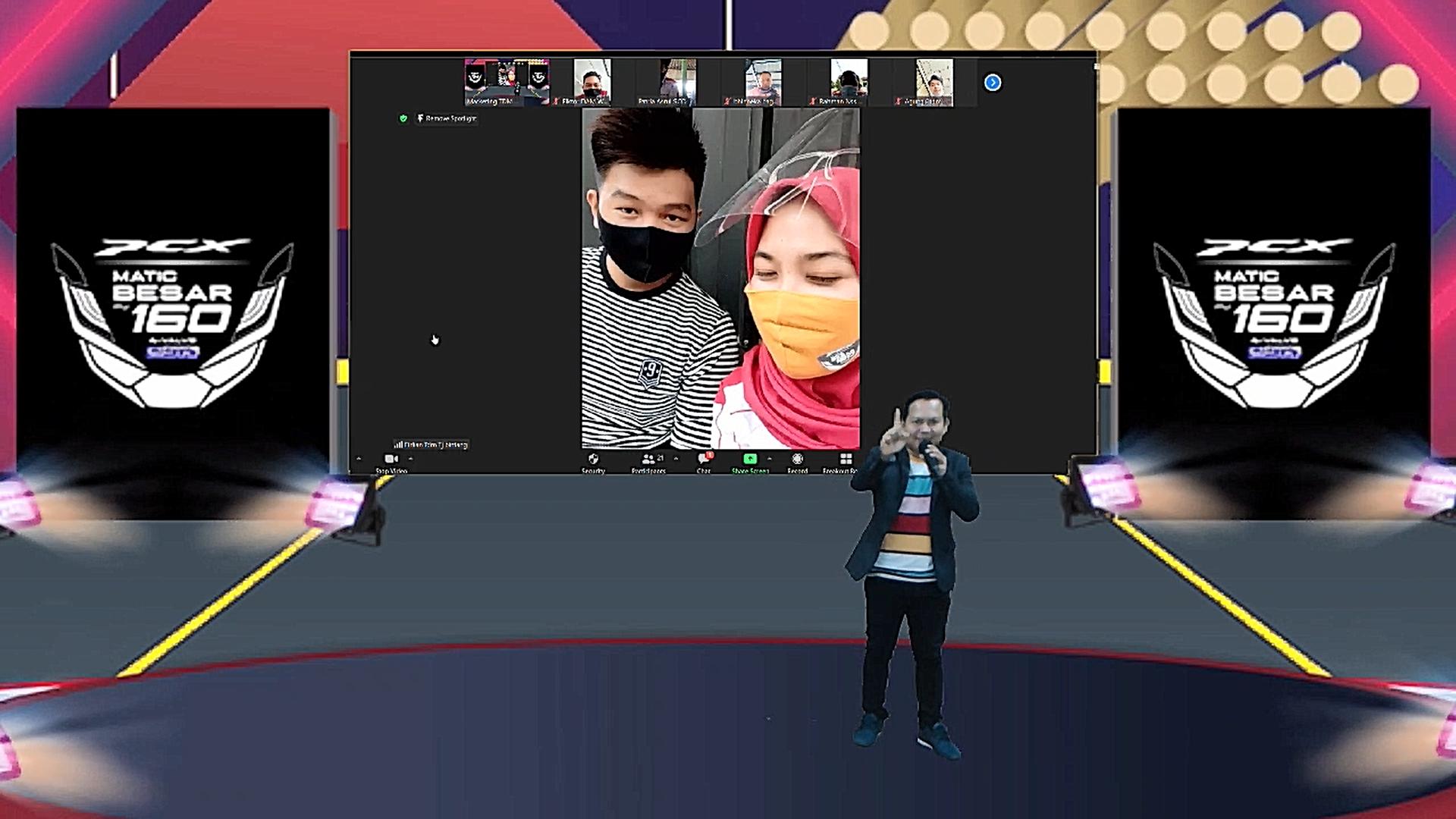1456x819 pixels.
Task: Start recording with the Record button
Action: 797,463
